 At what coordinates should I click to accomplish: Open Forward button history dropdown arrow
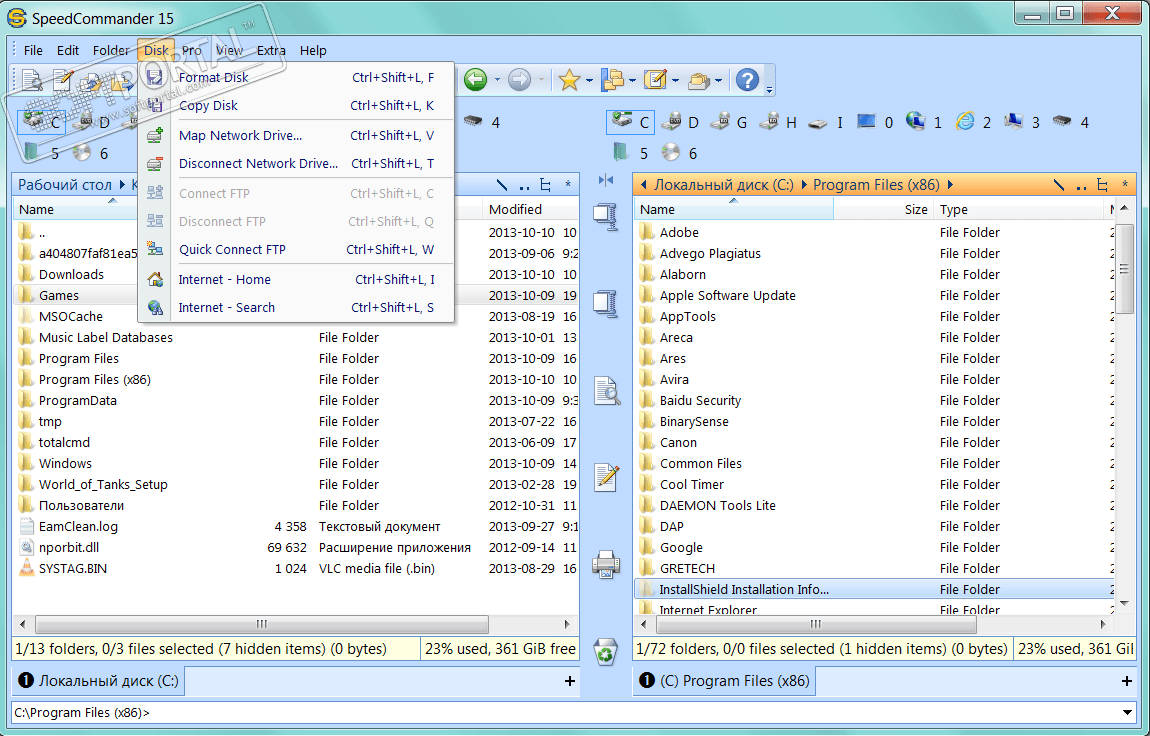tap(541, 80)
